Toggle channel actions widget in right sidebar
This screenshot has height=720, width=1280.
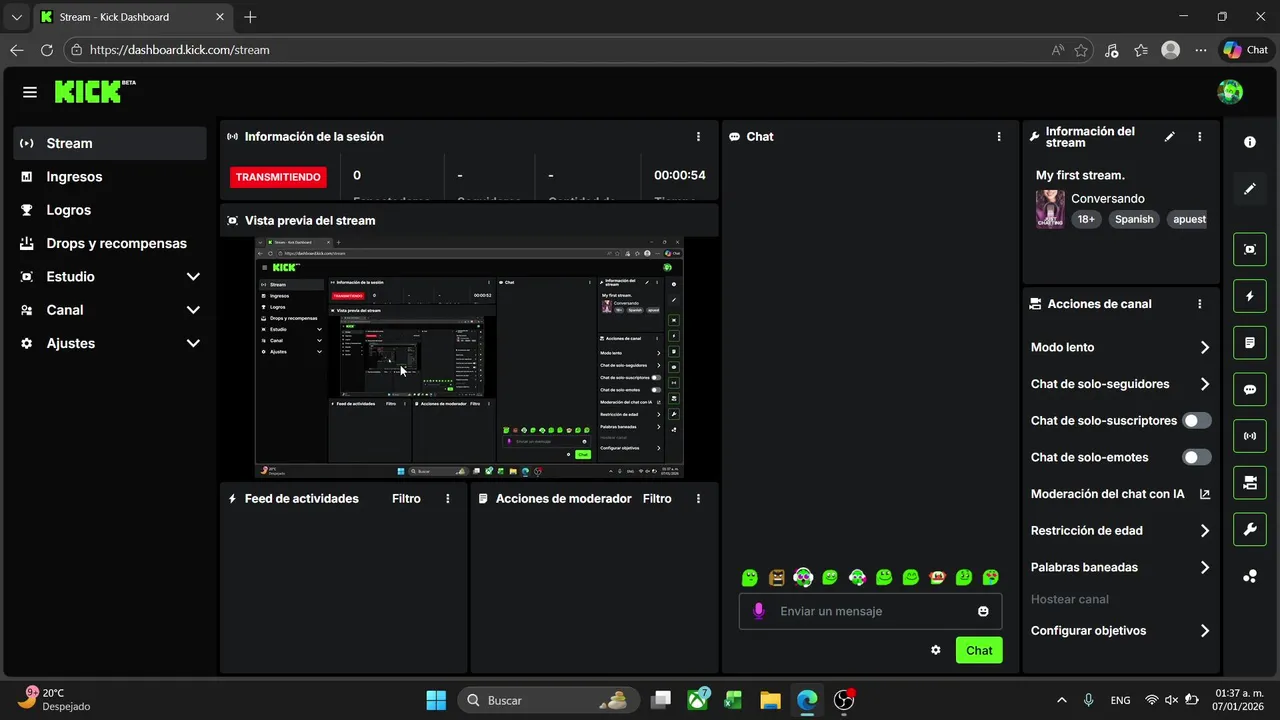(1250, 483)
